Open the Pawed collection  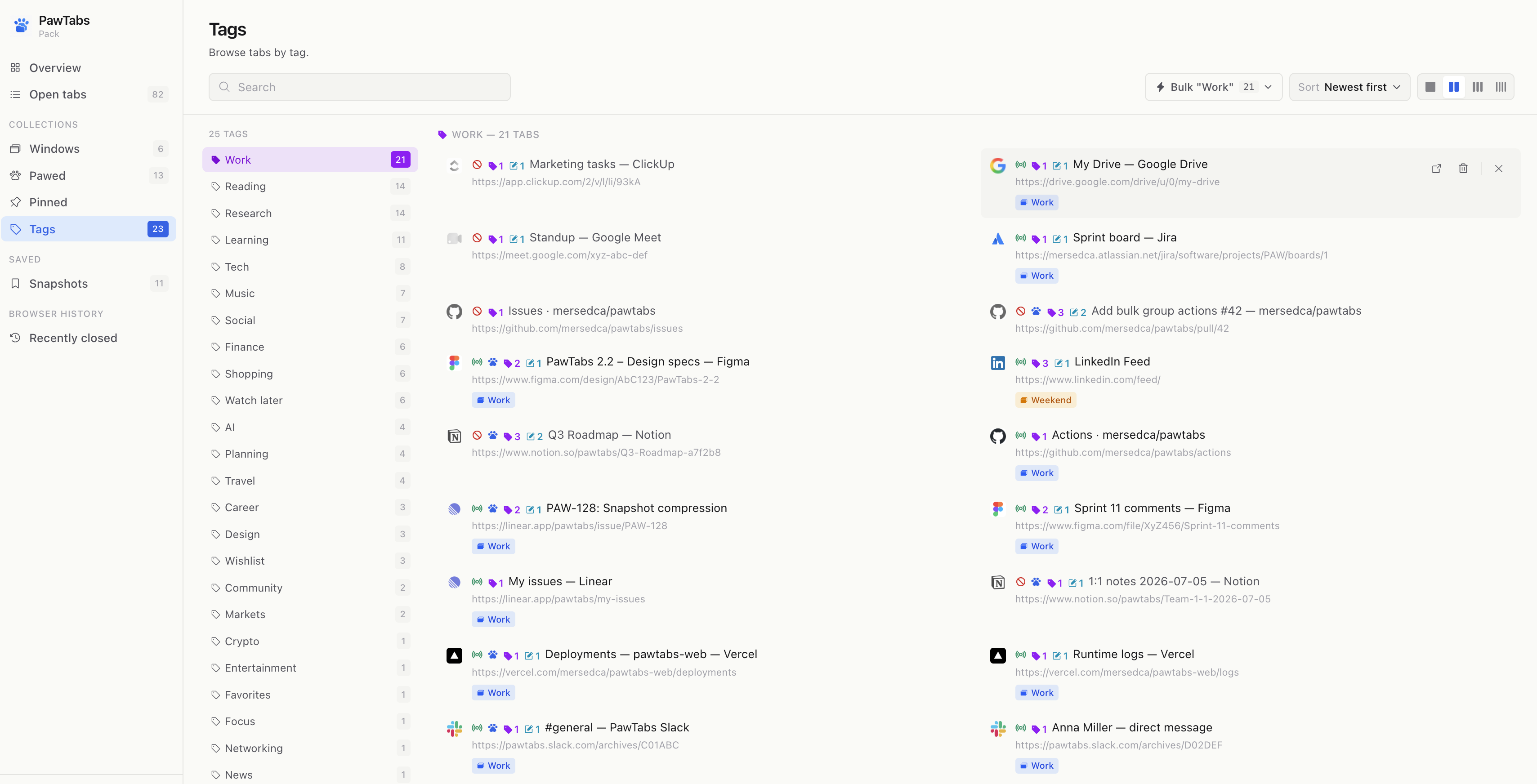click(88, 175)
